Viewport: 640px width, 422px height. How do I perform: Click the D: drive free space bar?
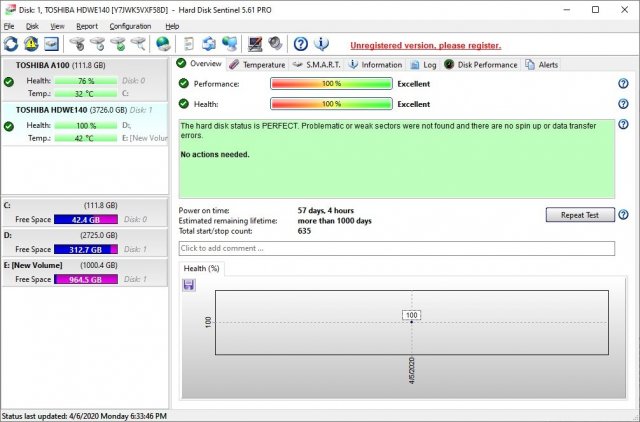(x=83, y=249)
